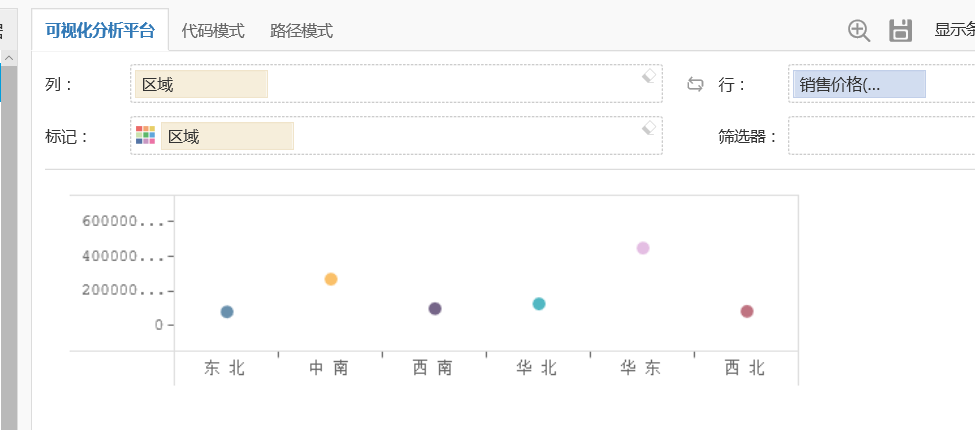
Task: Click the 中南 orange data point
Action: [331, 279]
